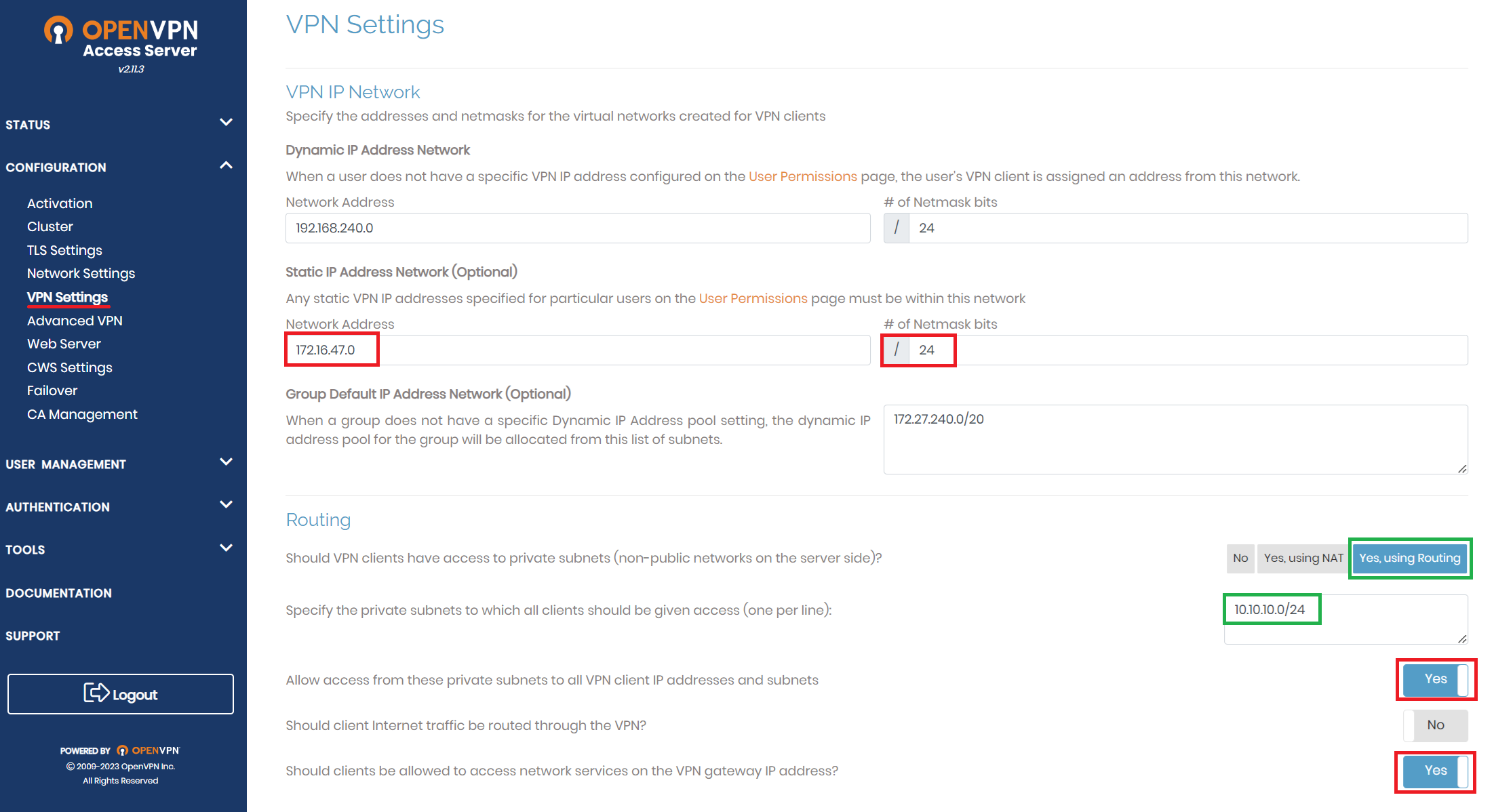
Task: Edit the private subnets list containing 10.10.10.0/24
Action: 1345,618
